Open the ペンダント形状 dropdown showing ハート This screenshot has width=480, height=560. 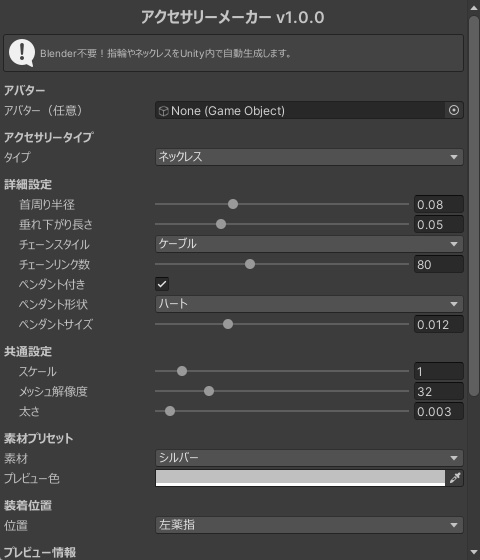[x=309, y=304]
